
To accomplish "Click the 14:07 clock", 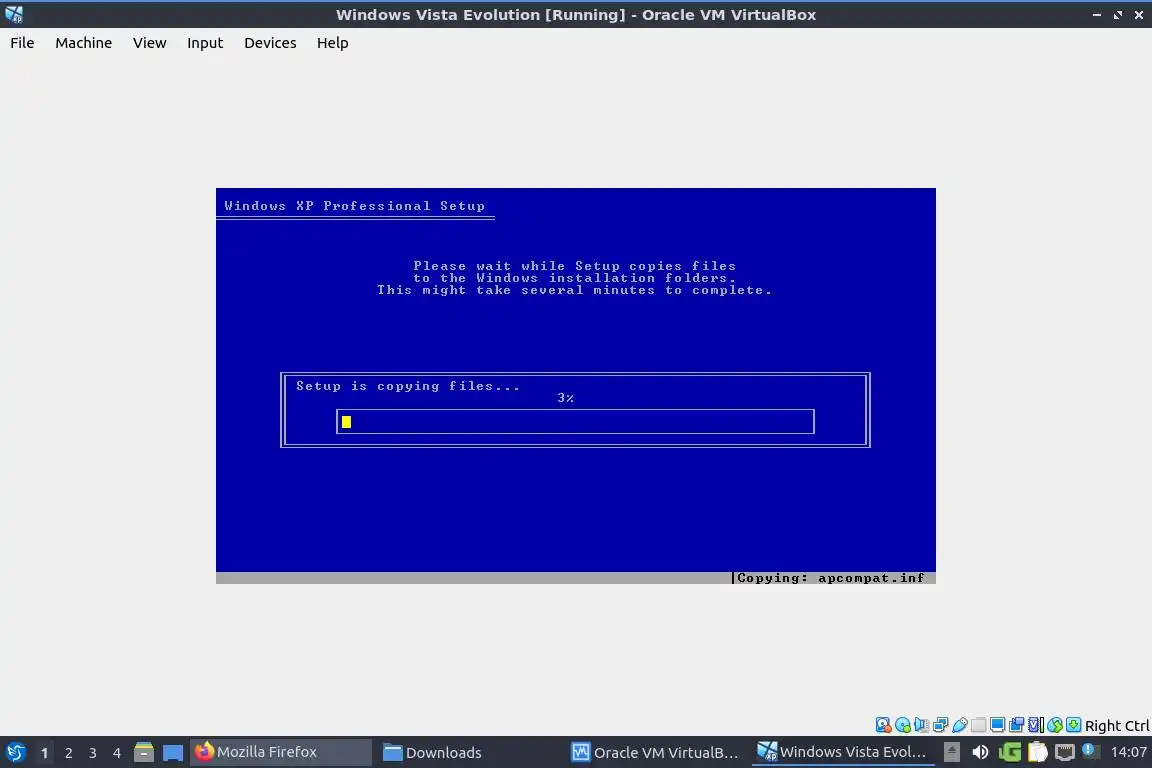I will 1129,752.
